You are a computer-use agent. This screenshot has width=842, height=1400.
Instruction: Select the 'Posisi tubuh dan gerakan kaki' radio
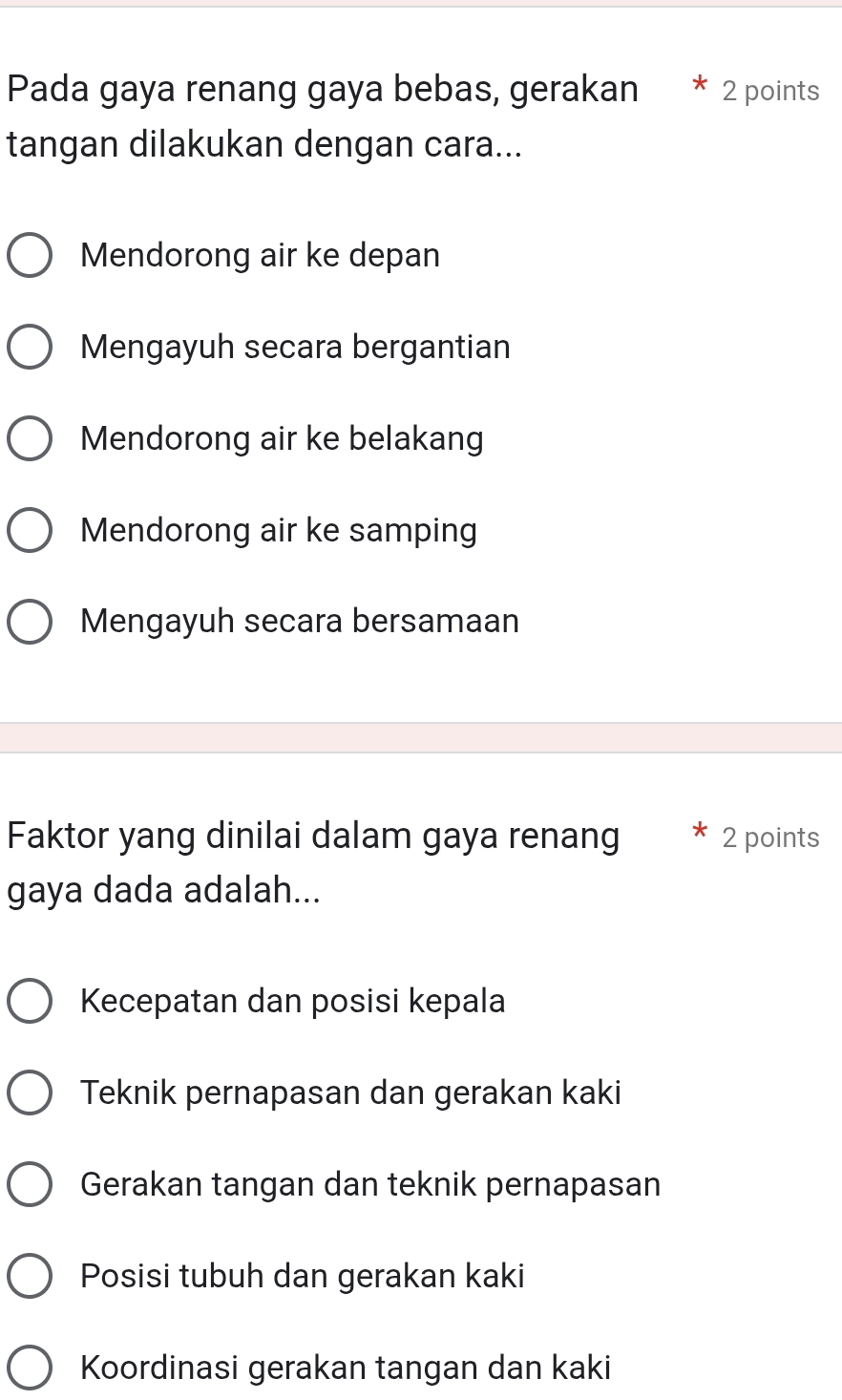[x=31, y=1277]
